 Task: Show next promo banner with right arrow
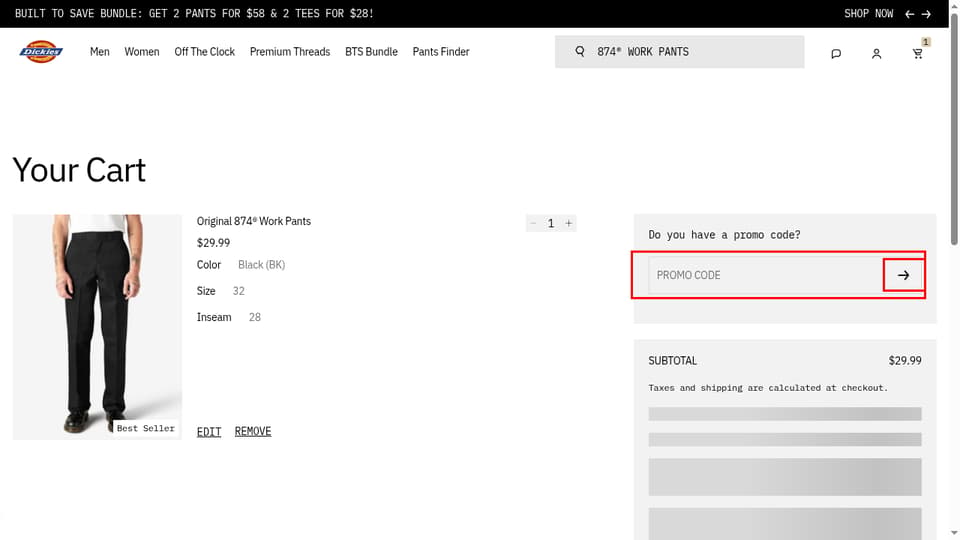(926, 14)
